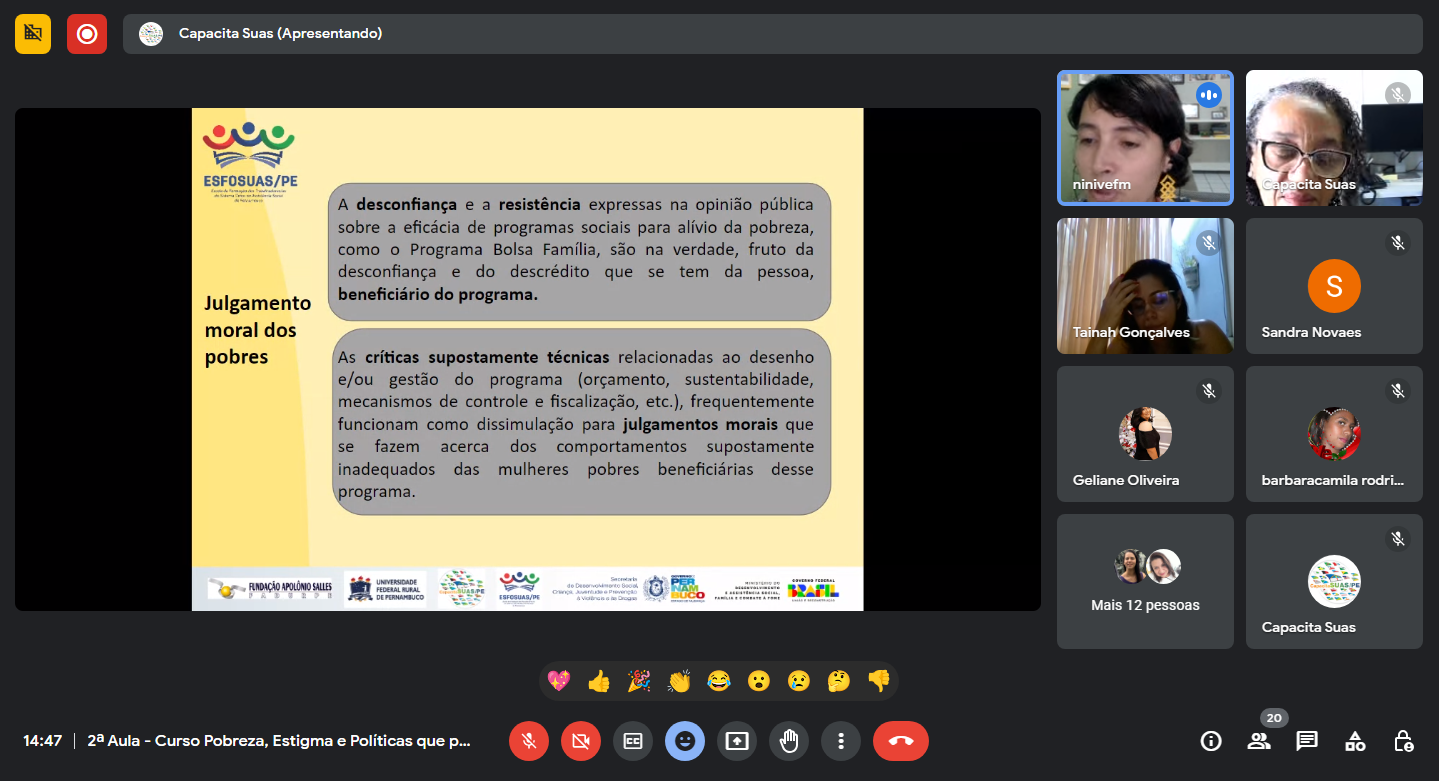This screenshot has width=1439, height=781.
Task: Open the chat messages panel
Action: (x=1306, y=741)
